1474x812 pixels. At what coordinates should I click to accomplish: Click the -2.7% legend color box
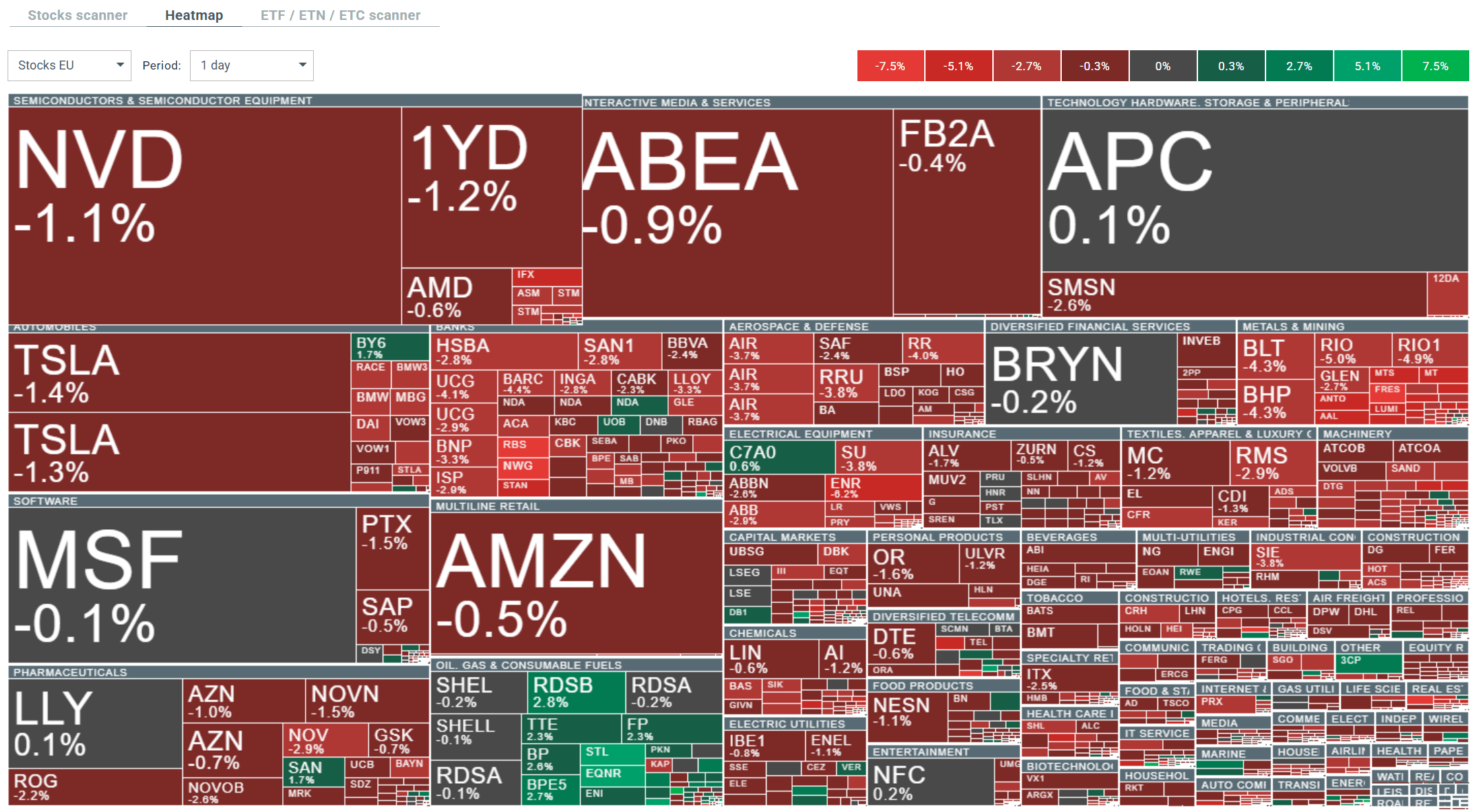point(1026,66)
